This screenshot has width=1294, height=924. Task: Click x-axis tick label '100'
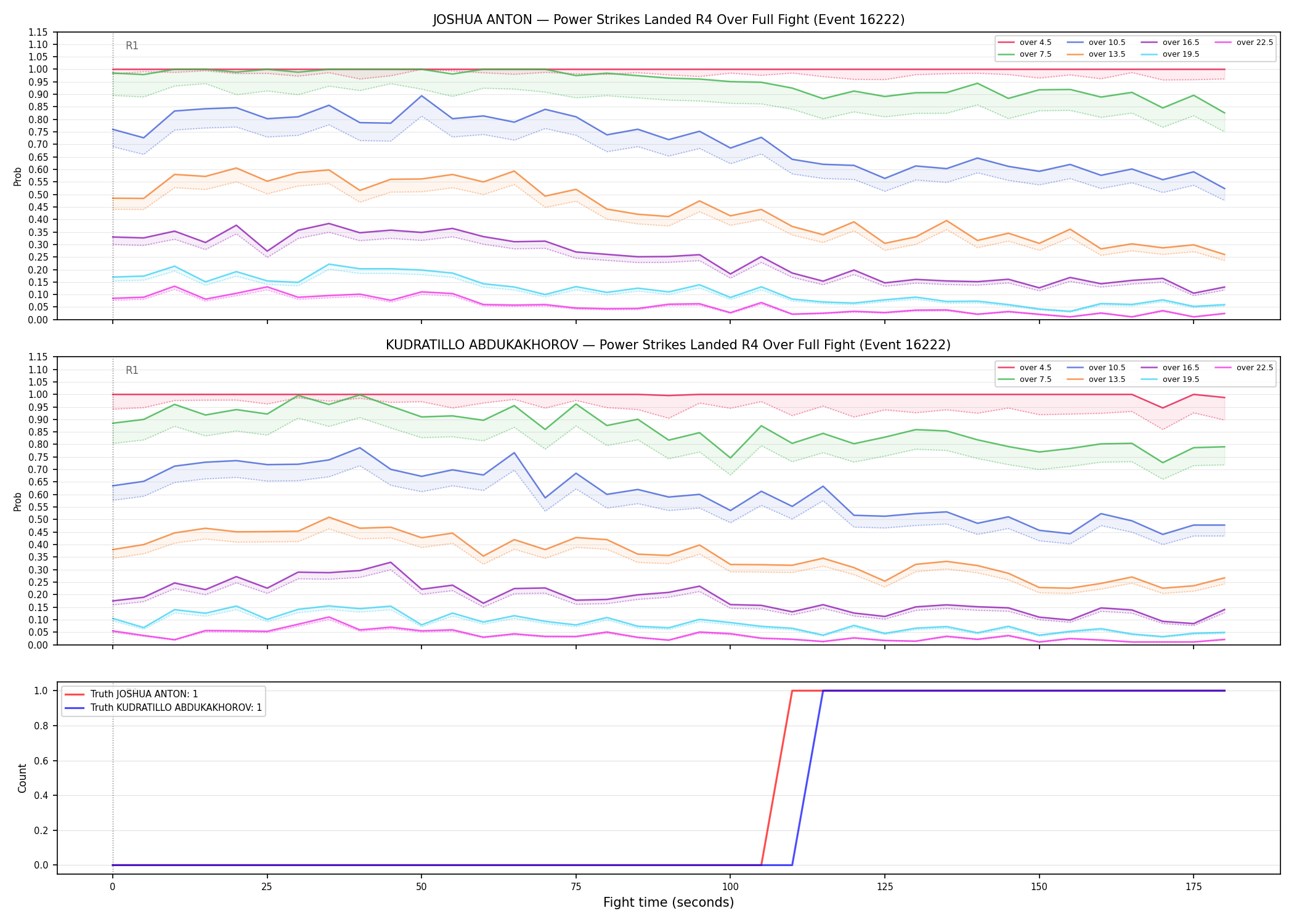tap(730, 887)
